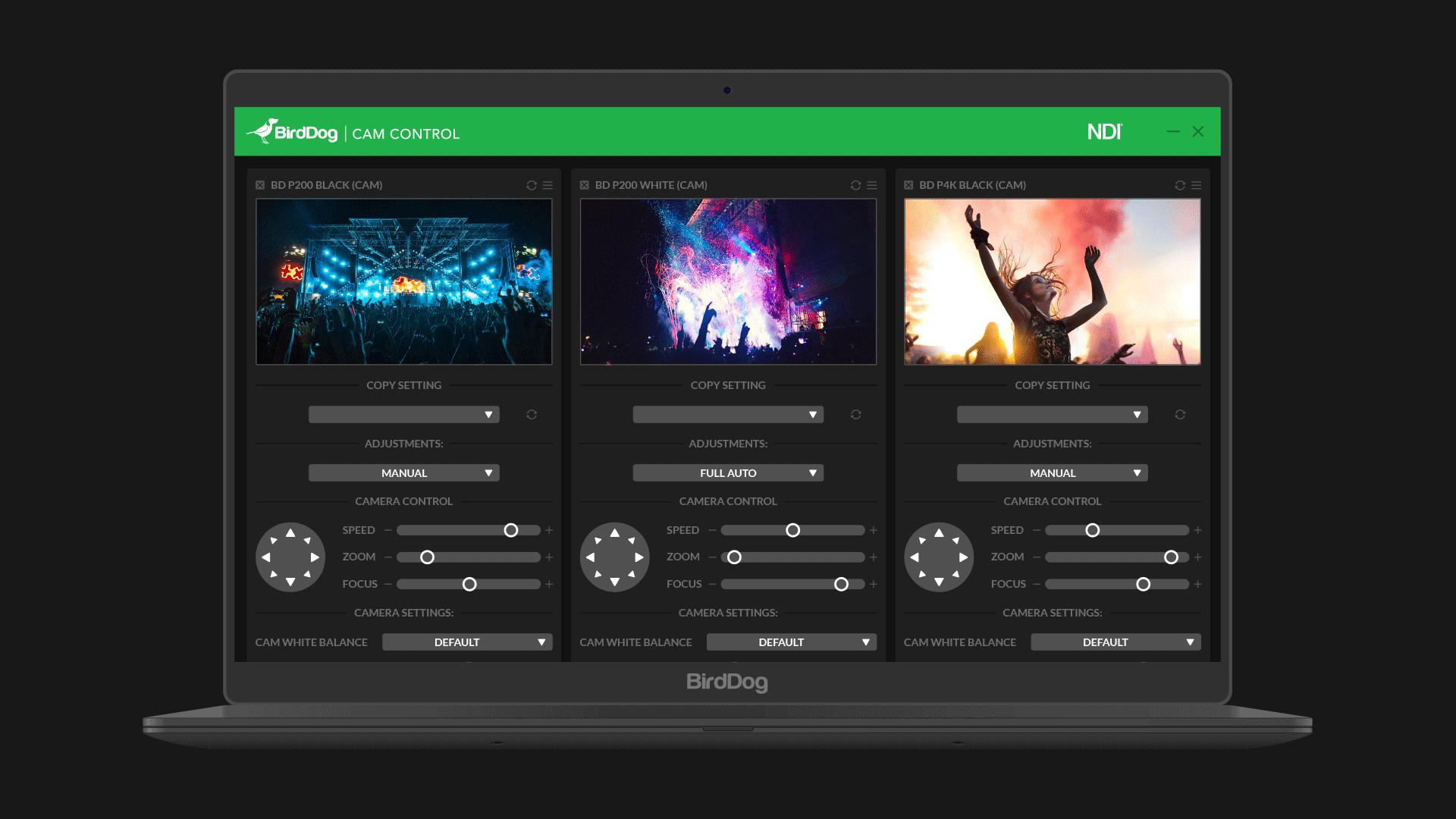Toggle the checkbox beside BD P4K BLACK (CAM)
The height and width of the screenshot is (819, 1456).
tap(908, 185)
